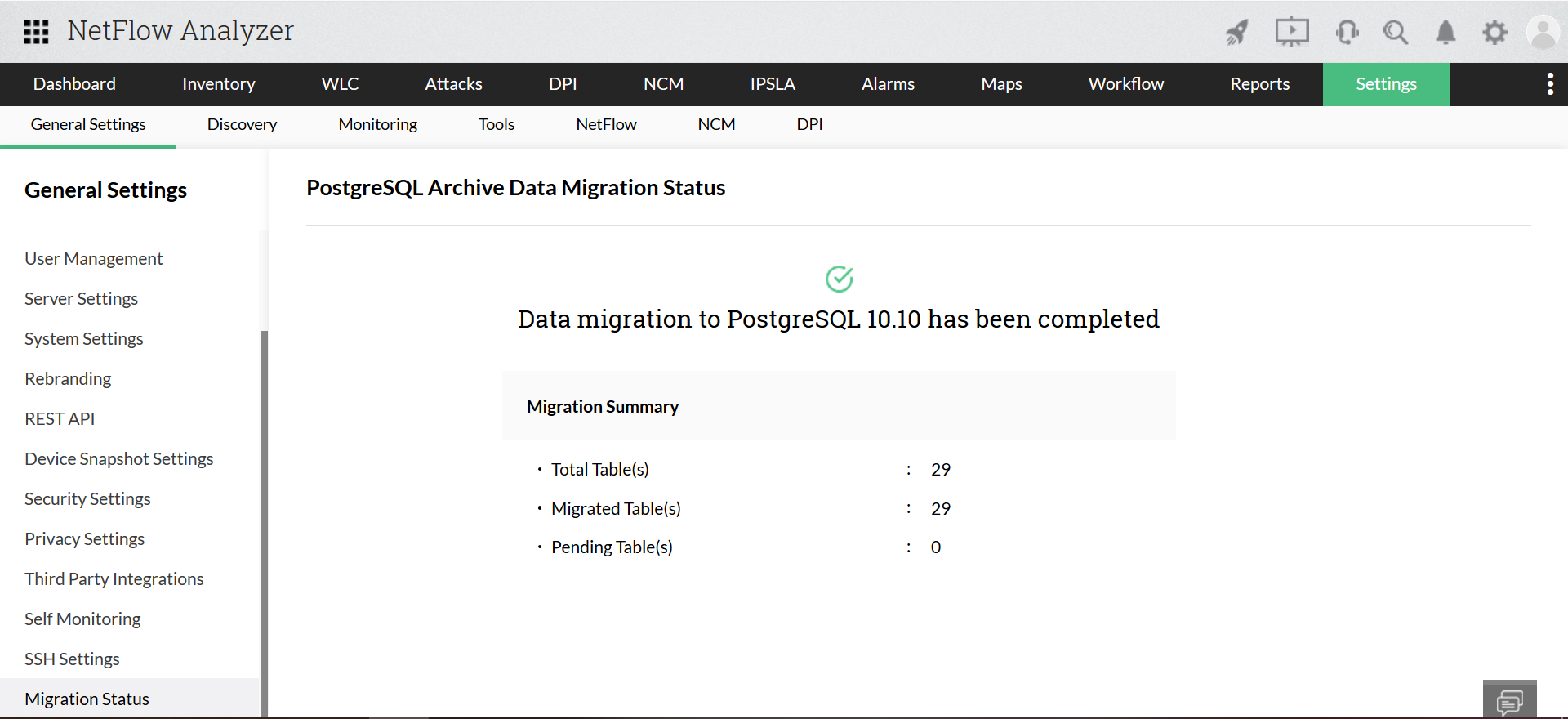1568x719 pixels.
Task: Go to the Alarms tab
Action: coord(888,84)
